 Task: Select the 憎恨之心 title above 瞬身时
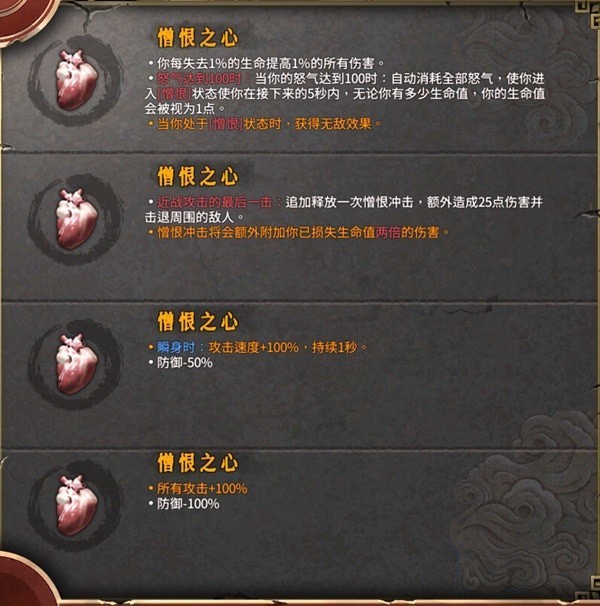(x=198, y=322)
